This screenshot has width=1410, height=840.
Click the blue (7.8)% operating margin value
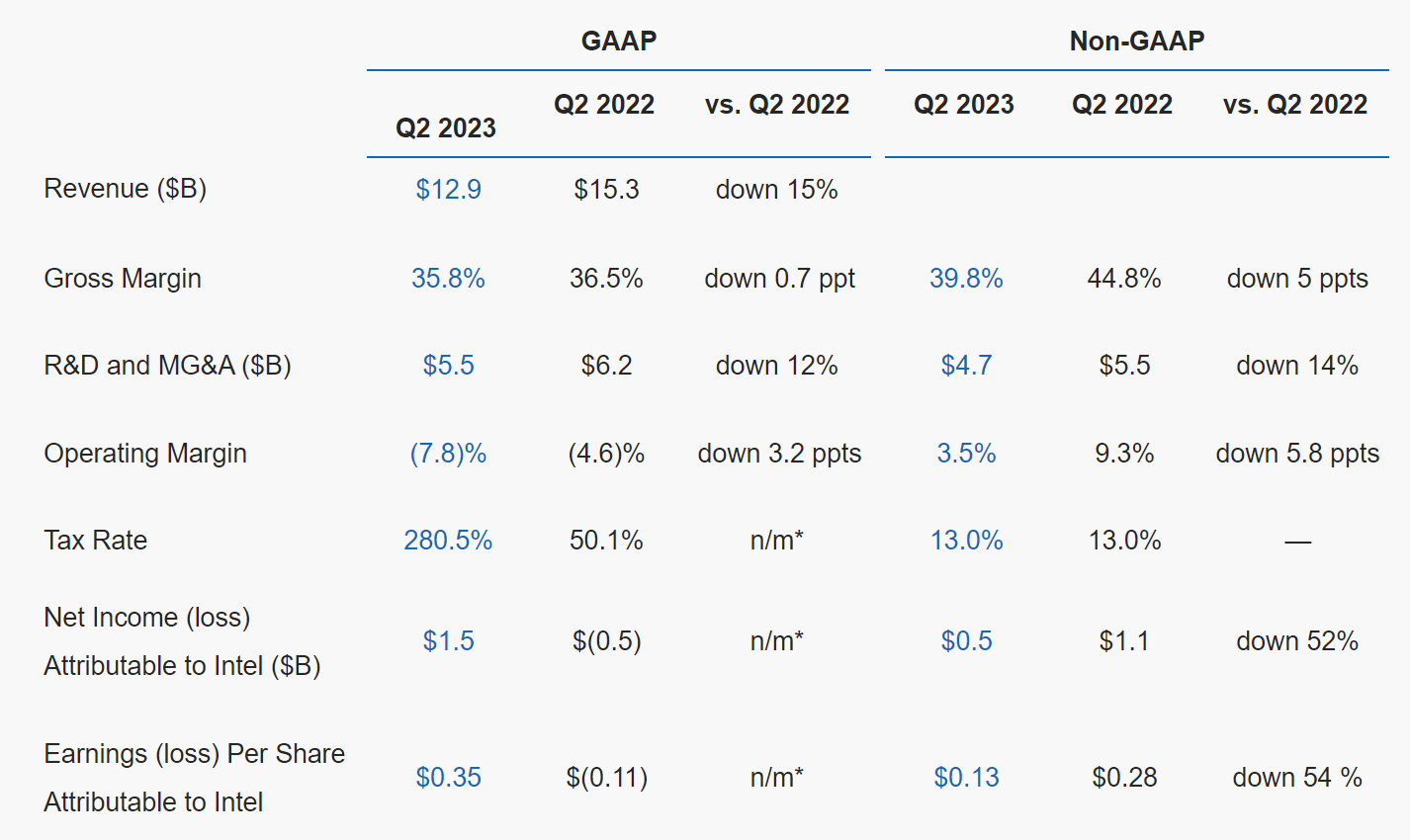(448, 454)
